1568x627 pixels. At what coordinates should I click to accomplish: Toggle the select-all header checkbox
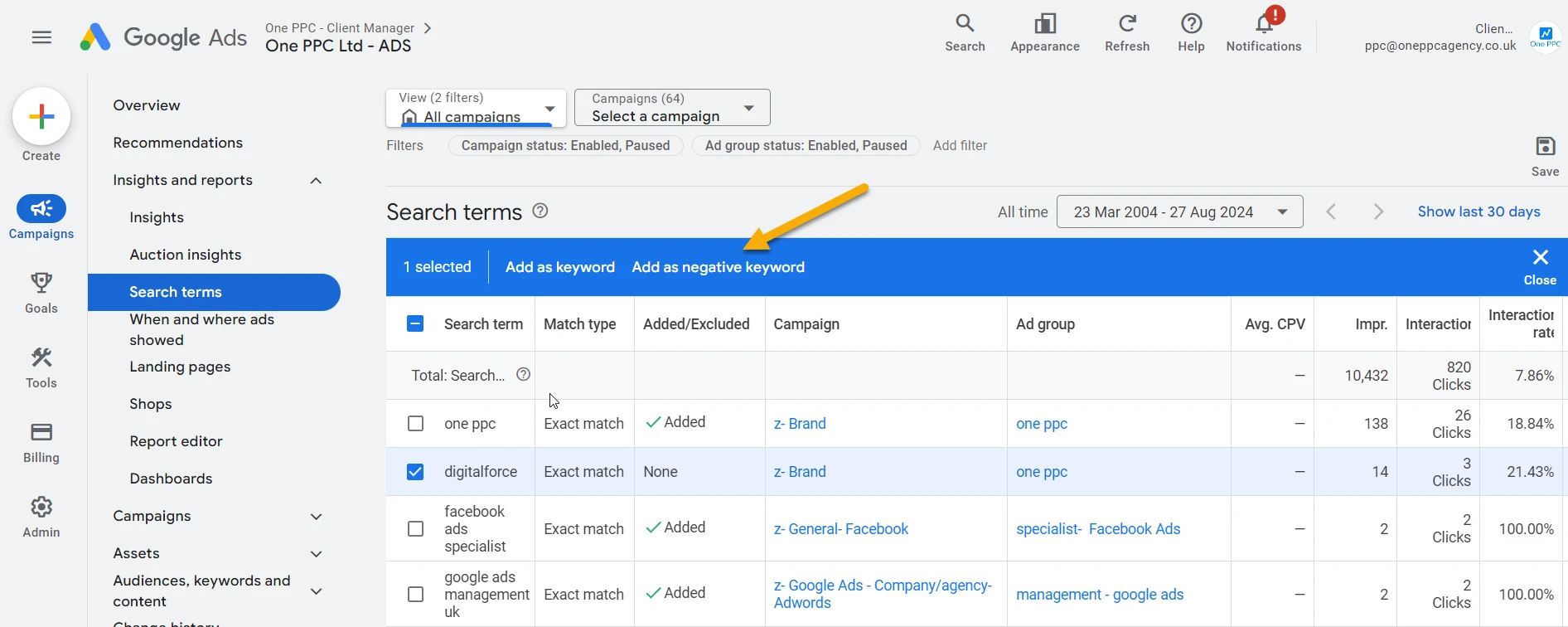[x=415, y=323]
